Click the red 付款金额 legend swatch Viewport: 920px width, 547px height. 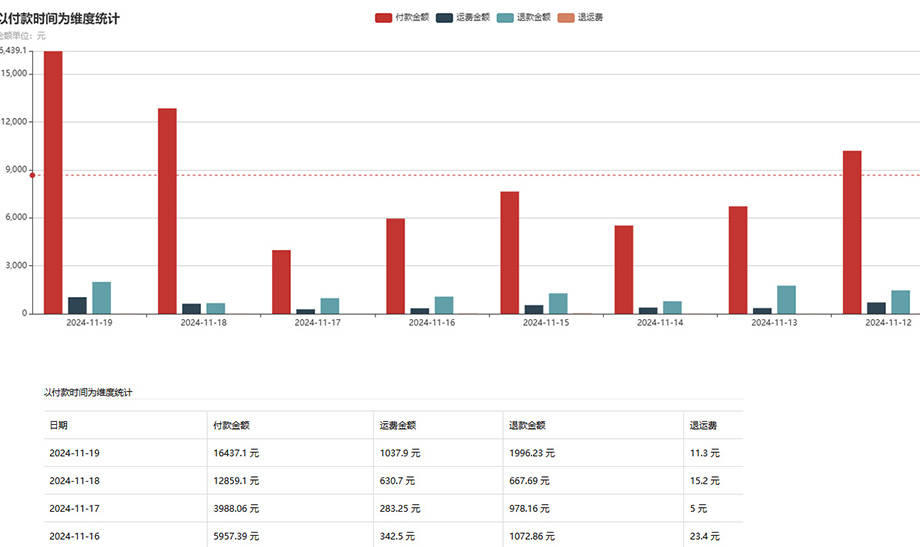click(383, 18)
